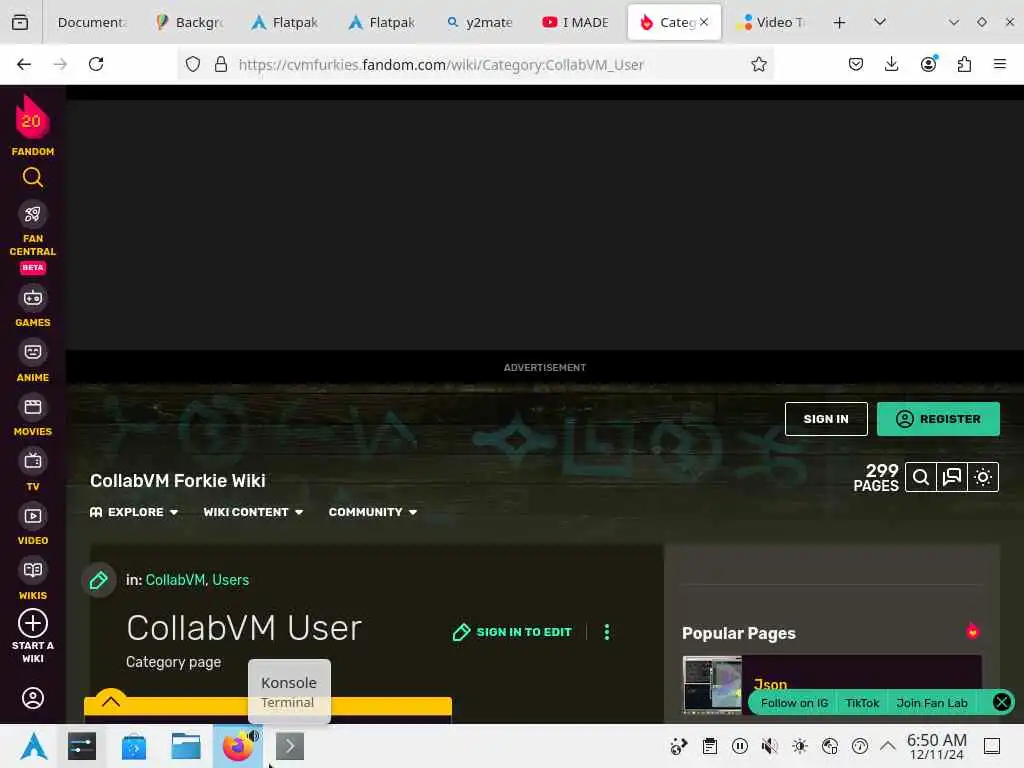
Task: Open the TikTok link
Action: click(862, 703)
